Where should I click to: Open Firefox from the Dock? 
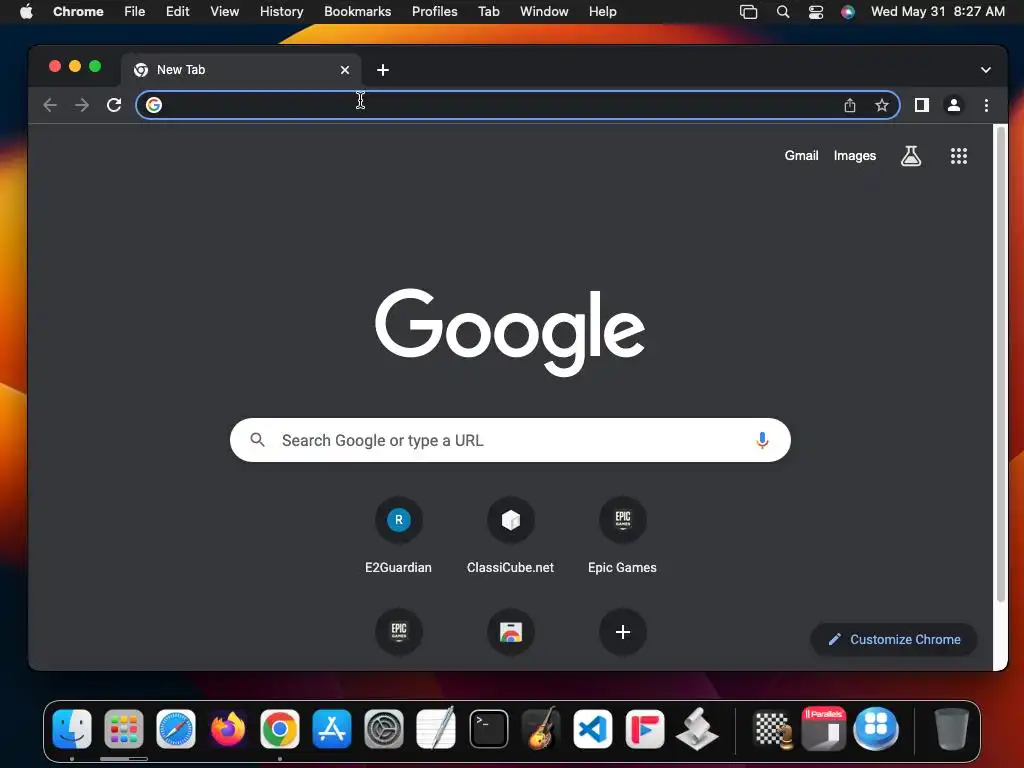[x=228, y=729]
